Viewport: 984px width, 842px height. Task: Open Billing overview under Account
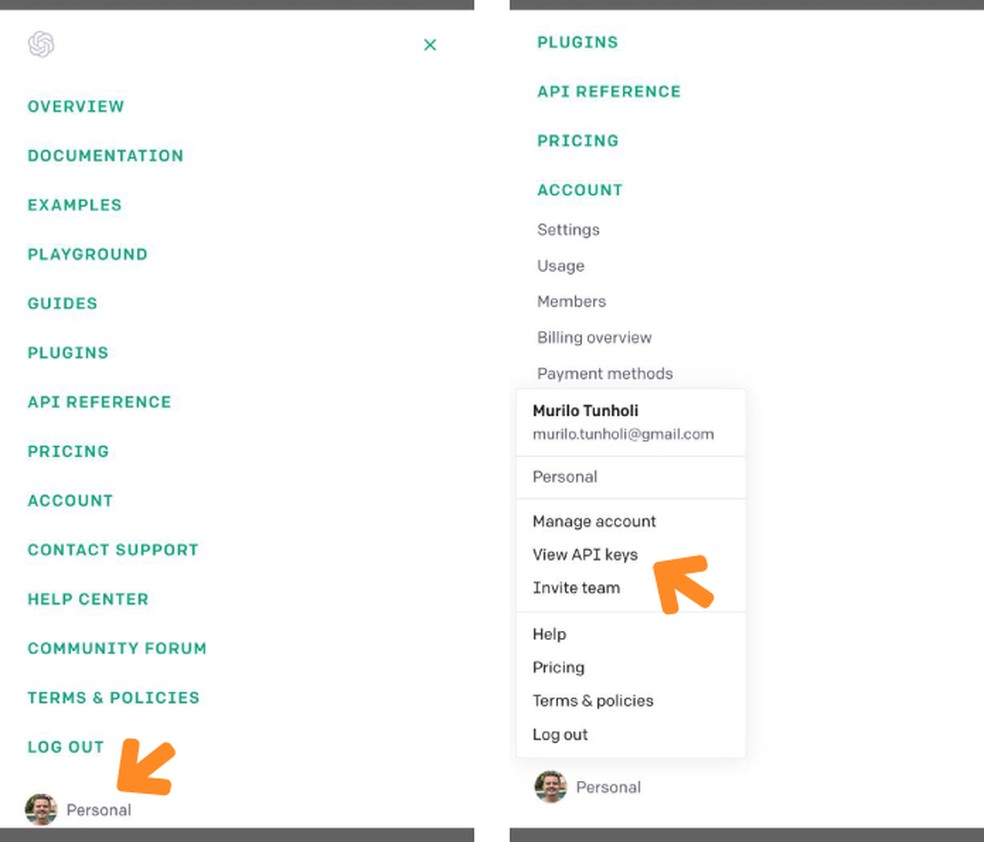[x=594, y=338]
